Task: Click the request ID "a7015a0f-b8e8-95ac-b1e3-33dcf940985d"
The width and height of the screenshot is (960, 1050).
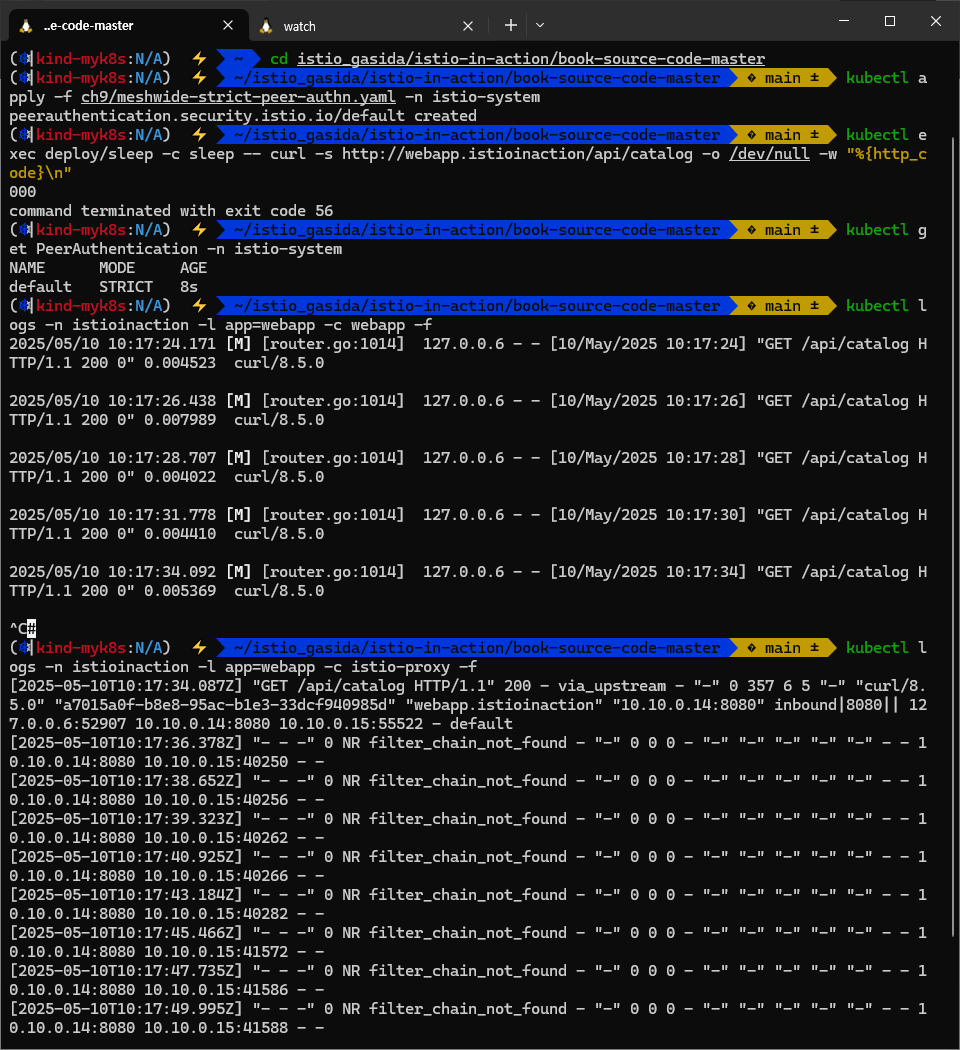Action: pos(225,705)
